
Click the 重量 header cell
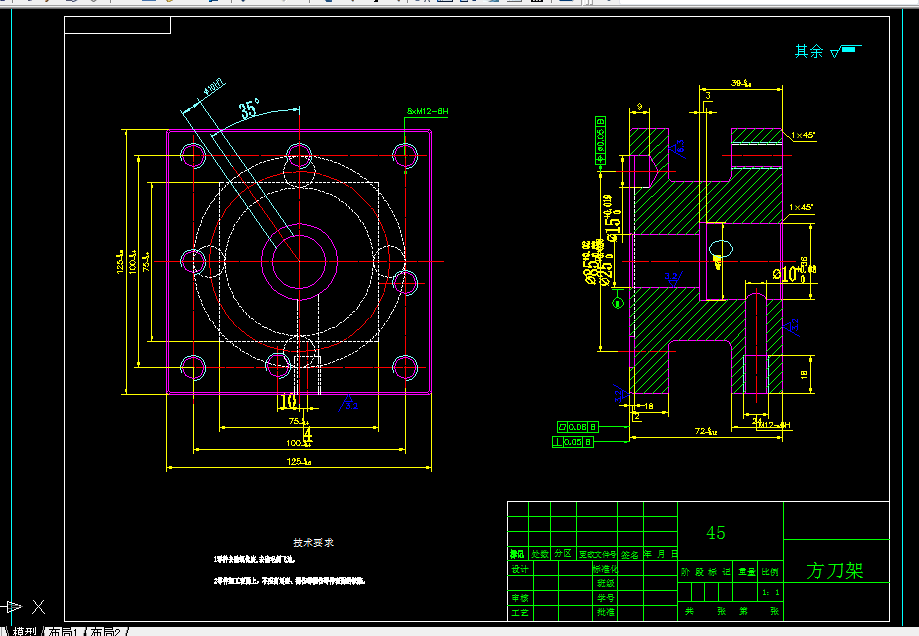click(x=747, y=572)
